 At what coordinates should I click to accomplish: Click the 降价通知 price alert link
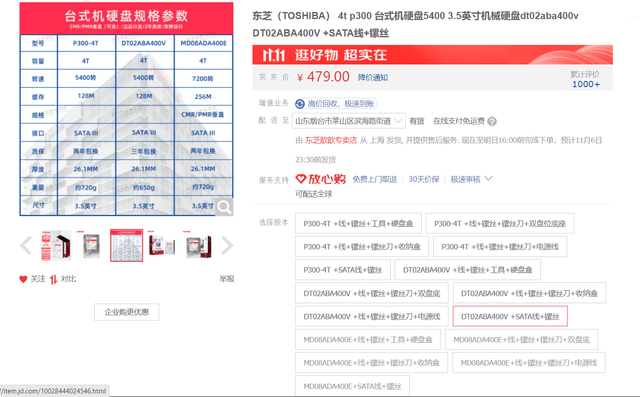click(373, 78)
